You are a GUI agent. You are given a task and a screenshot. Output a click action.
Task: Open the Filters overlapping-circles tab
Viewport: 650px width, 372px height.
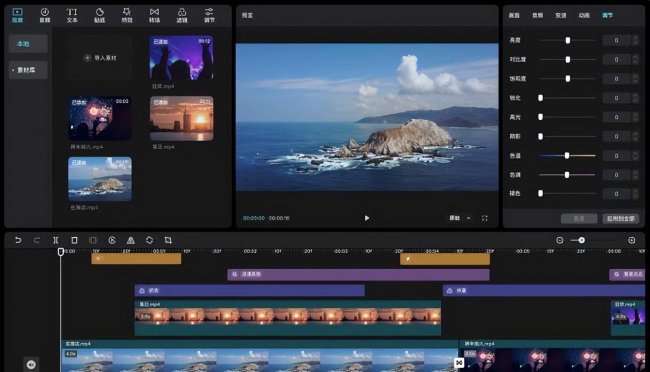click(x=182, y=15)
